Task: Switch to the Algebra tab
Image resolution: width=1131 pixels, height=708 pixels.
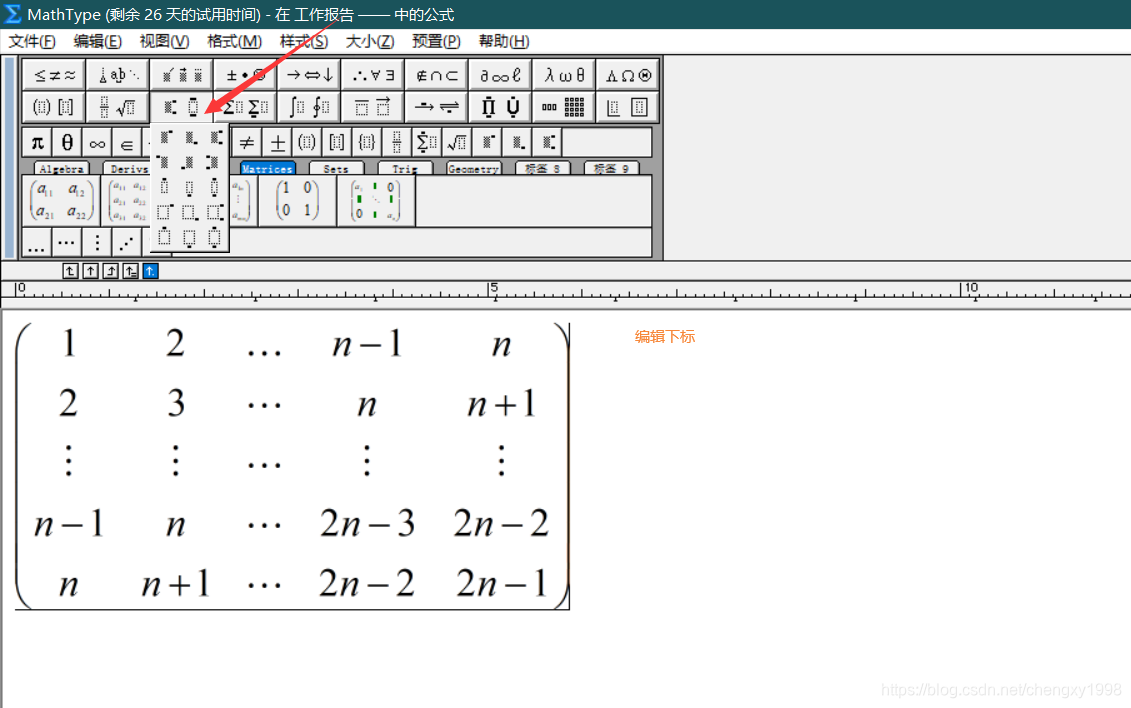Action: coord(61,169)
